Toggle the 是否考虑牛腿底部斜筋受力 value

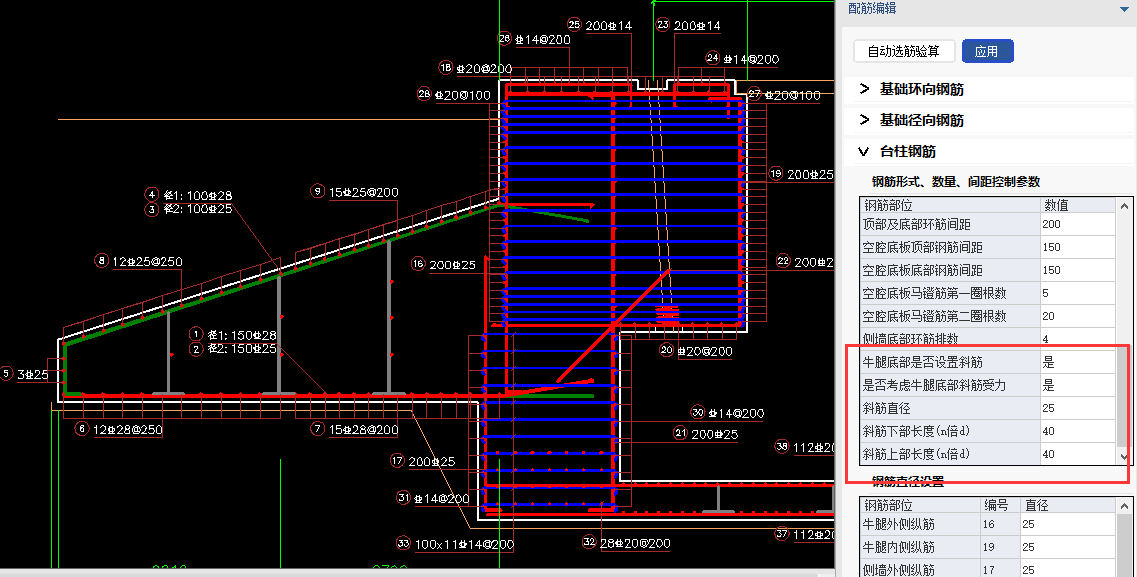click(1076, 385)
